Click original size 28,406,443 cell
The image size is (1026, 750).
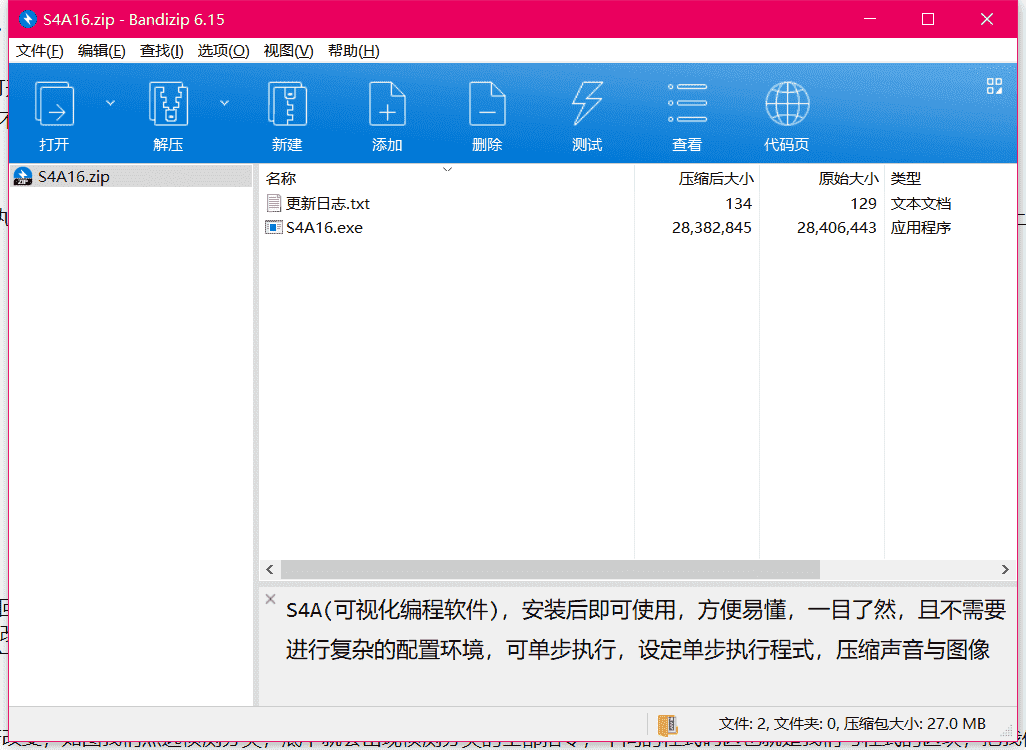point(837,228)
